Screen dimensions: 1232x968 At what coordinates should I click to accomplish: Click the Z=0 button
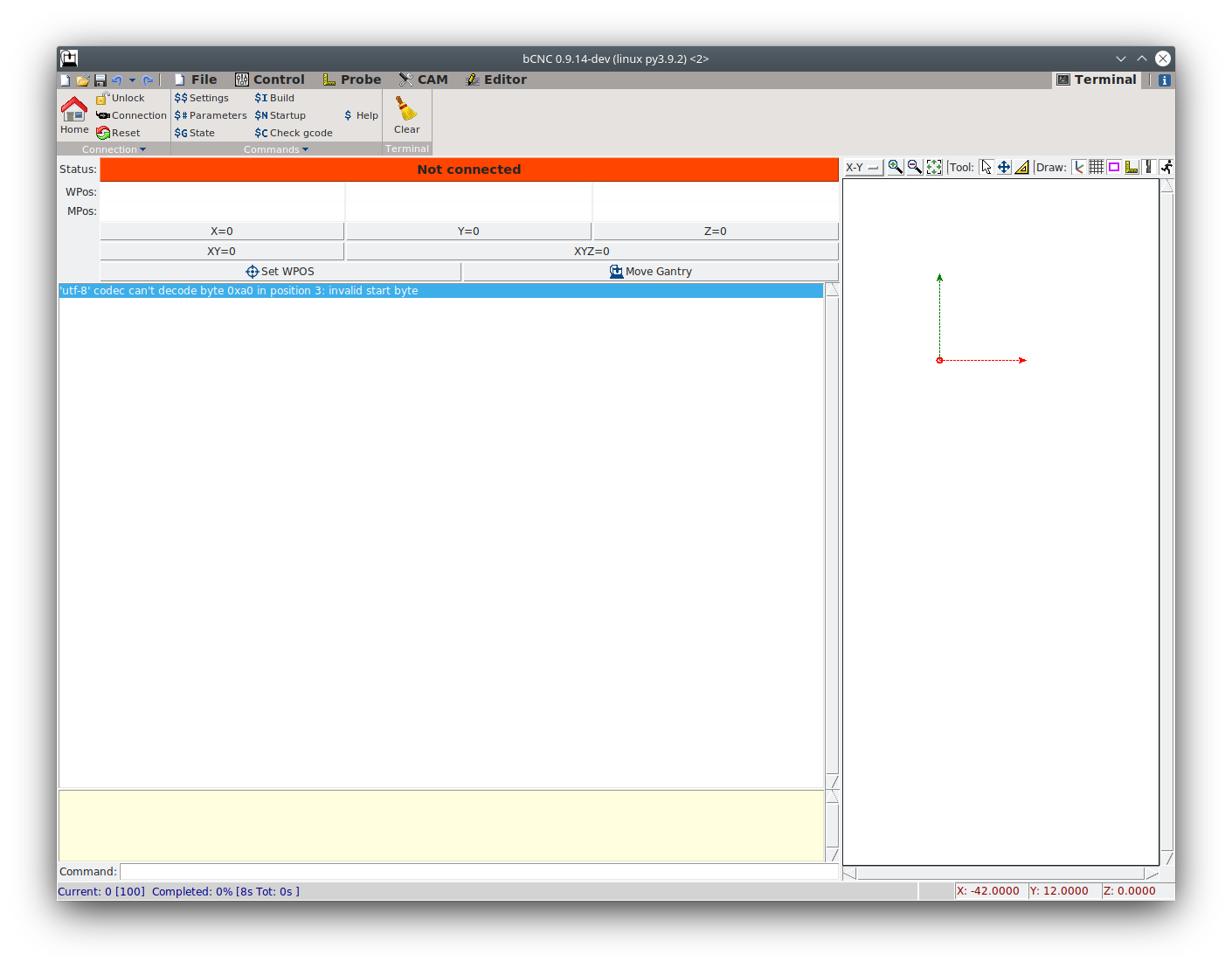click(716, 232)
